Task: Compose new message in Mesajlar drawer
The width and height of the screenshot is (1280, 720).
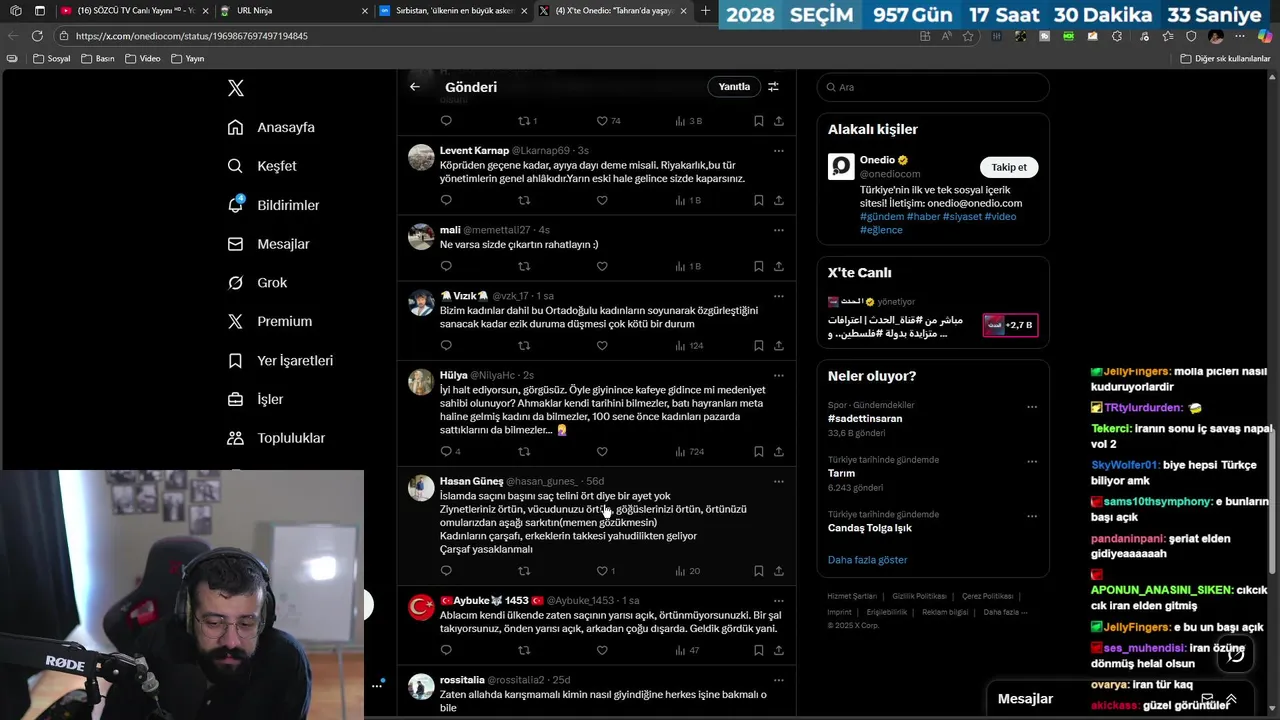Action: 1207,699
